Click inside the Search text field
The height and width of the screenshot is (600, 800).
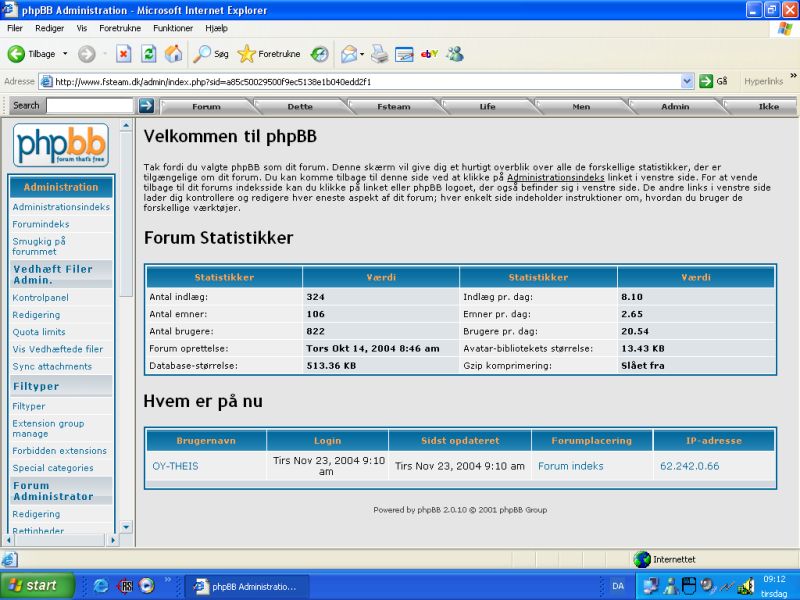point(88,106)
